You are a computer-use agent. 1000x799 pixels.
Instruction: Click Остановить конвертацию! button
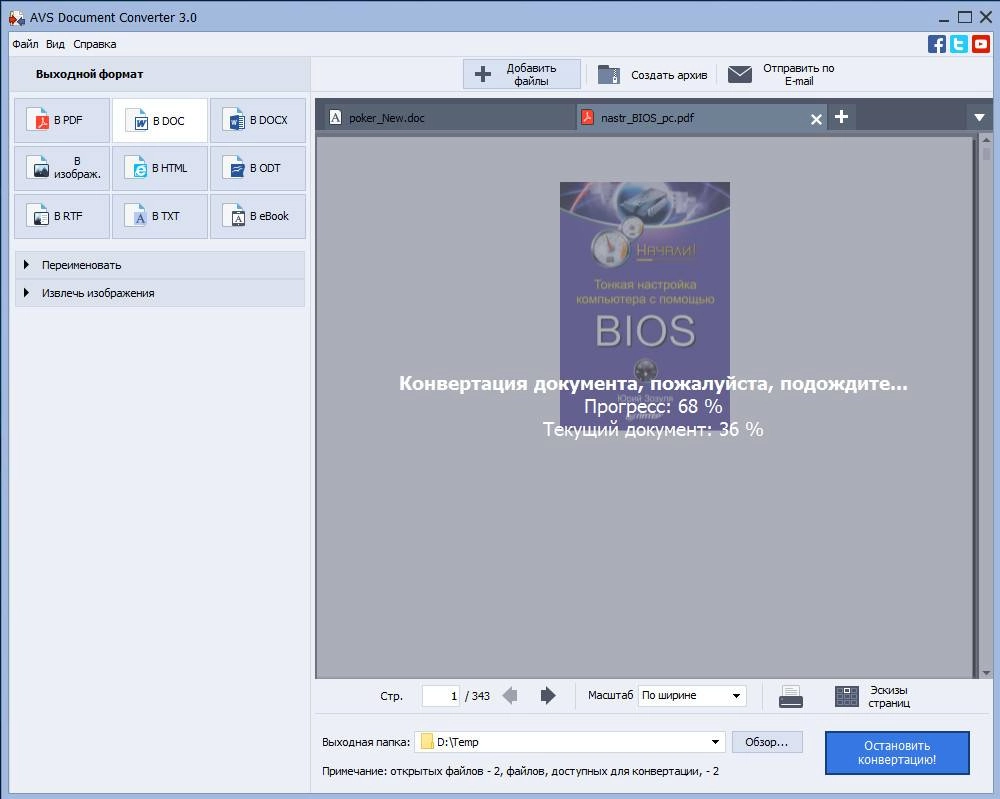pyautogui.click(x=897, y=752)
